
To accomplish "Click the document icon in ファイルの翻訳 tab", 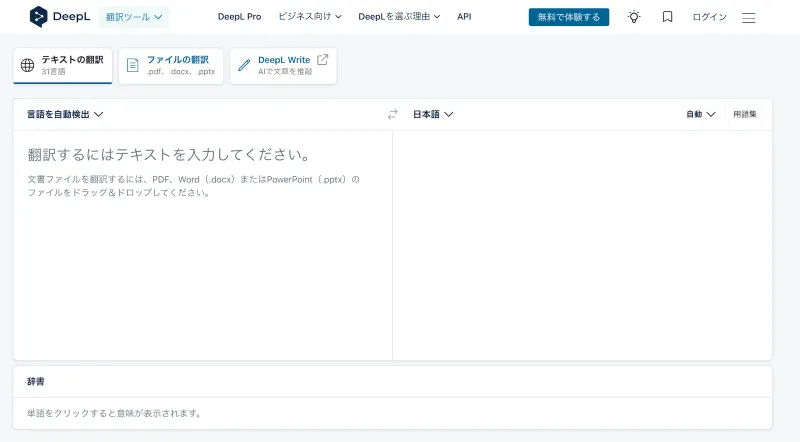I will [x=133, y=65].
